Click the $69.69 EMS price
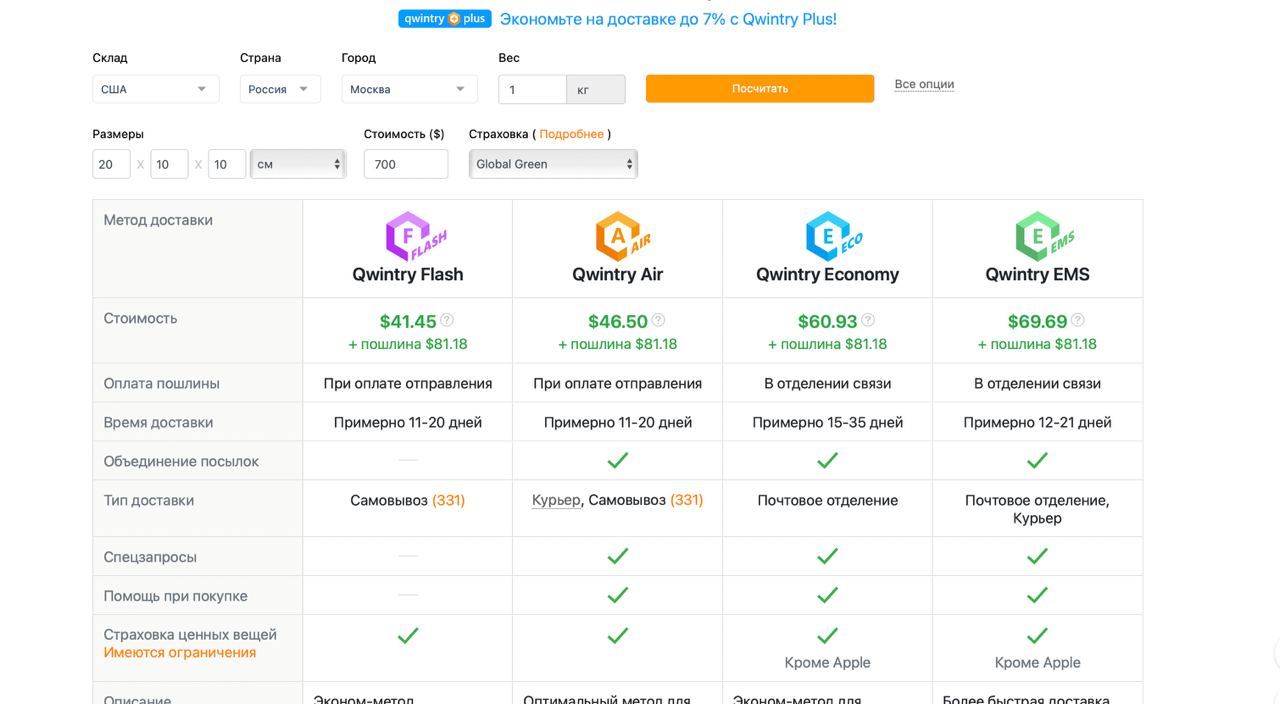This screenshot has height=704, width=1280. coord(1038,321)
